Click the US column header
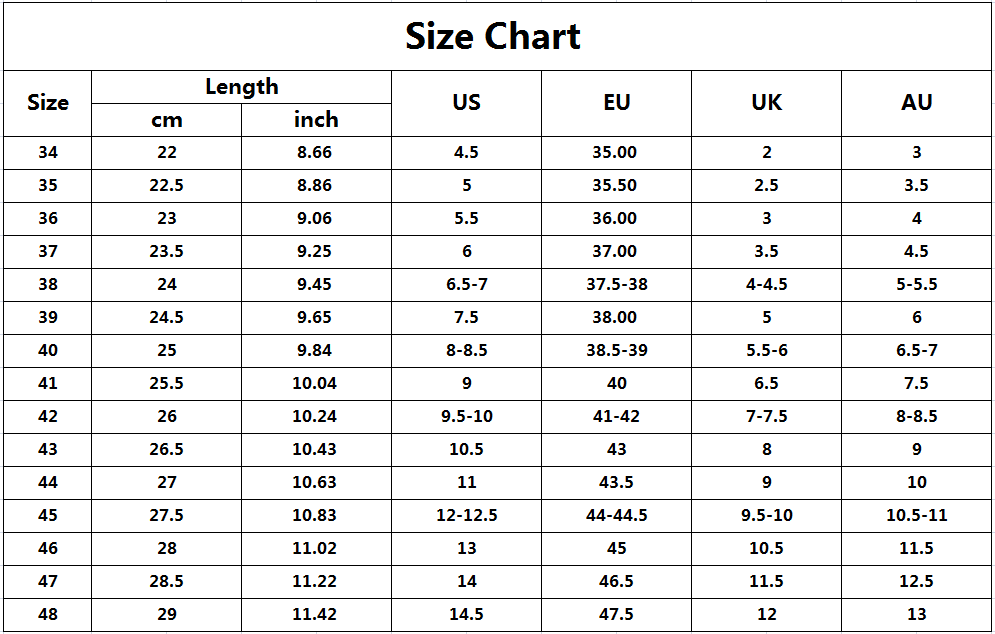Image resolution: width=995 pixels, height=634 pixels. coord(466,102)
